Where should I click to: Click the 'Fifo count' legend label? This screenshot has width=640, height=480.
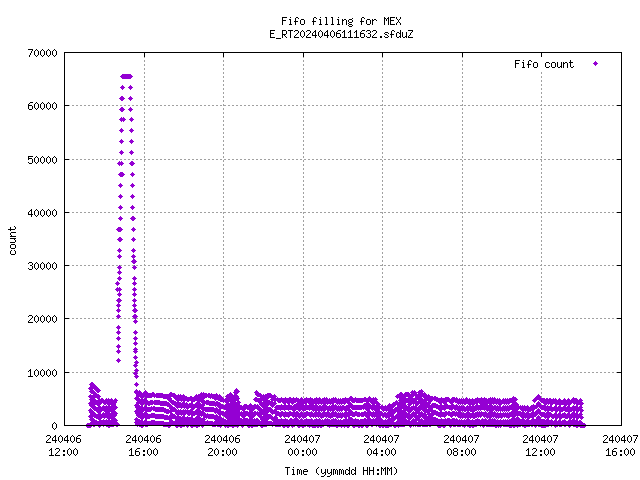(544, 64)
